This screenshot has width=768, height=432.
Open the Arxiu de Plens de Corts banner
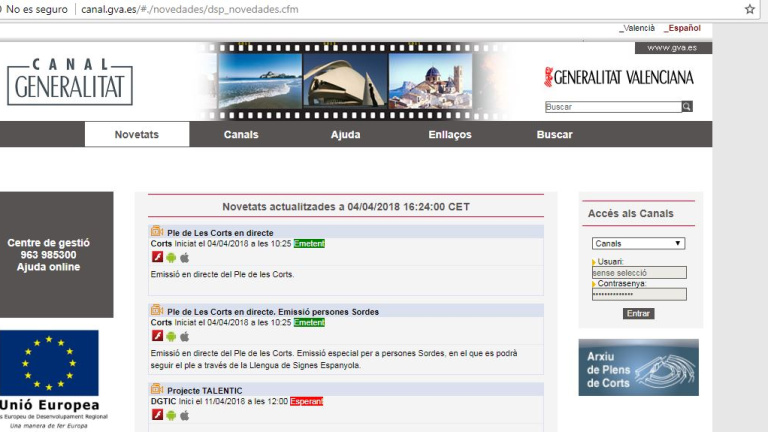(638, 367)
